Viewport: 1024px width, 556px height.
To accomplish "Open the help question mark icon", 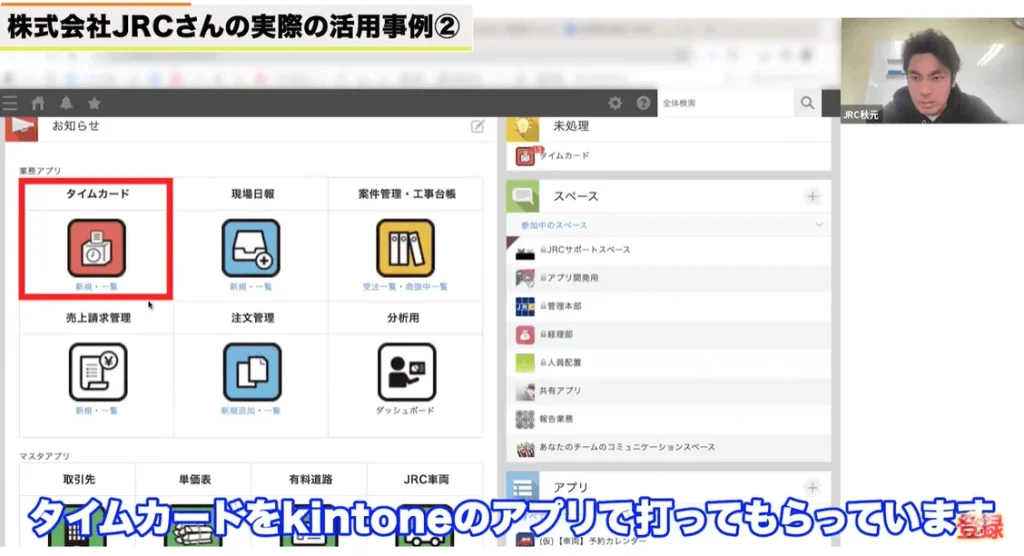I will (x=643, y=103).
